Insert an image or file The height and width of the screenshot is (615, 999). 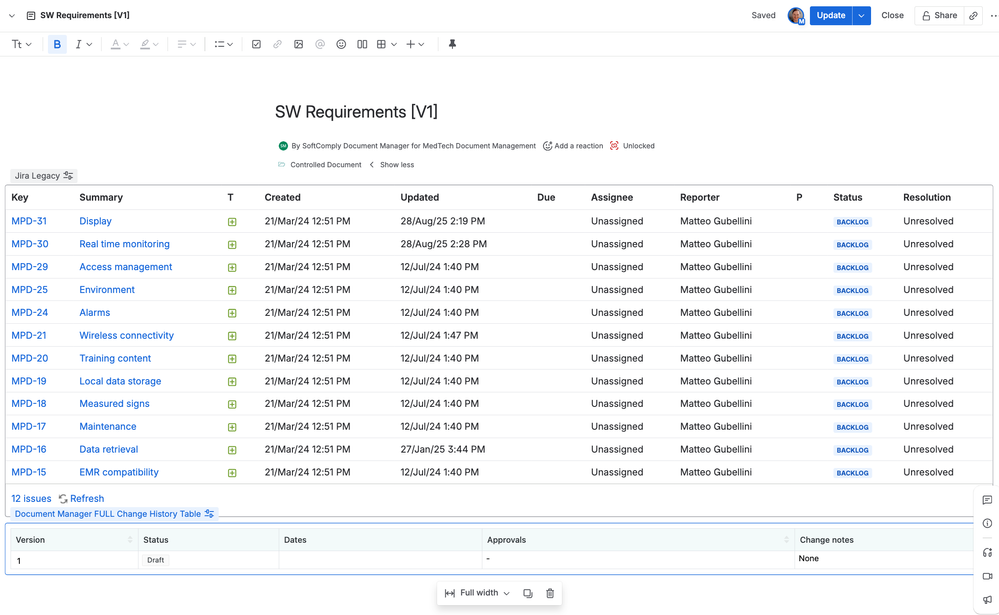(x=298, y=44)
